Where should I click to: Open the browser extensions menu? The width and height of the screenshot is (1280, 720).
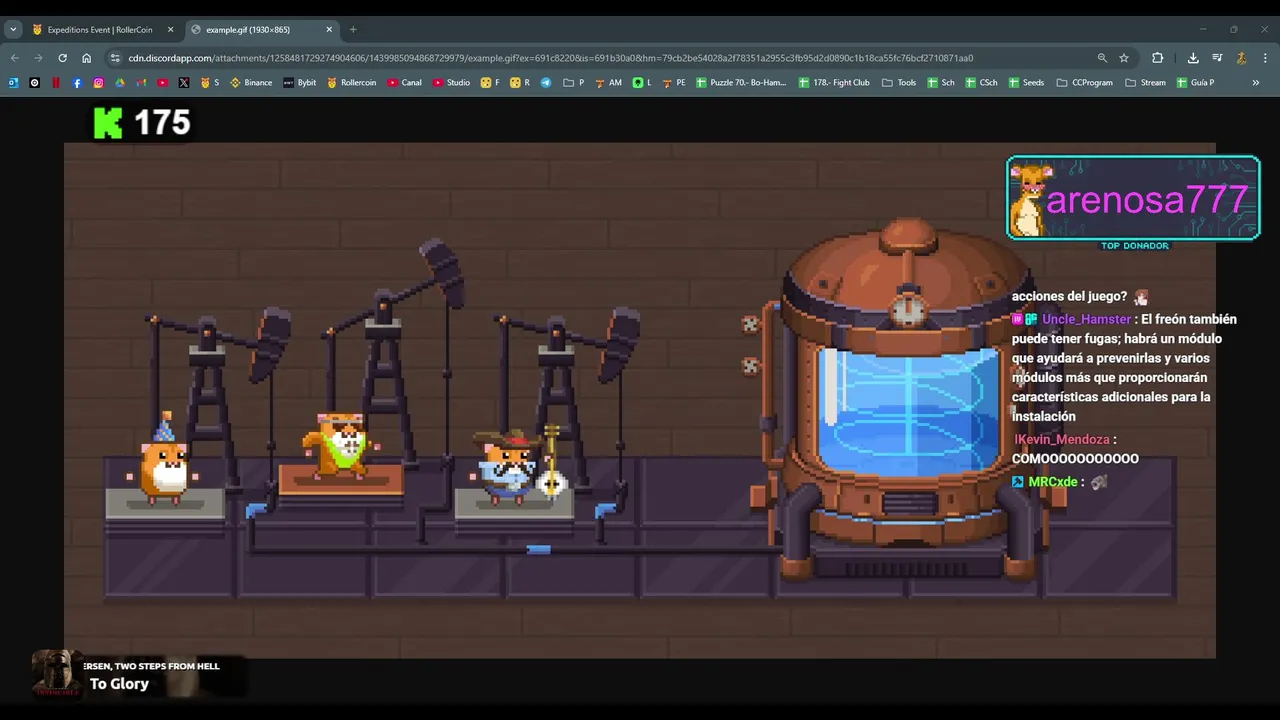click(x=1158, y=58)
